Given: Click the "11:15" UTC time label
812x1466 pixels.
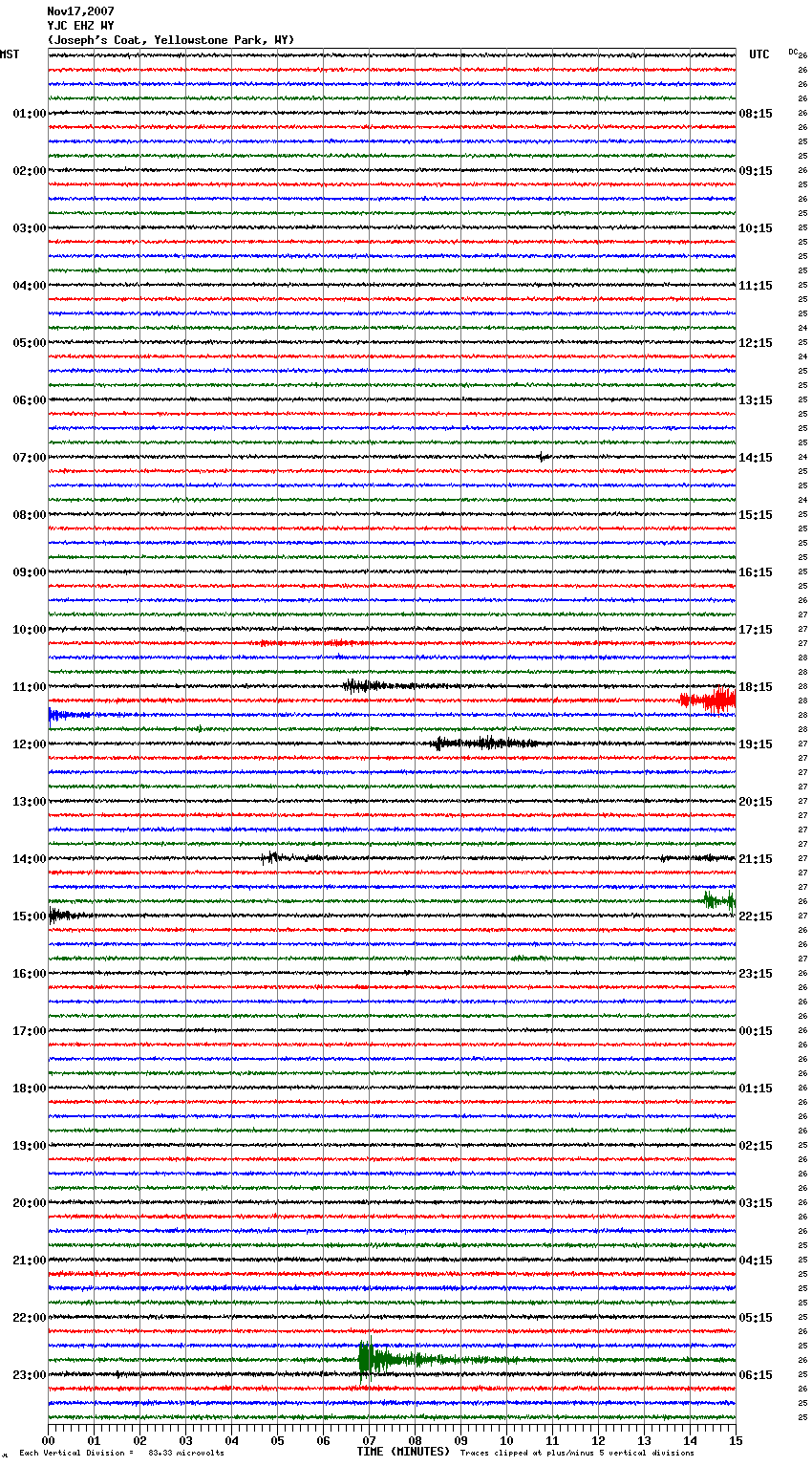Looking at the screenshot, I should coord(756,286).
